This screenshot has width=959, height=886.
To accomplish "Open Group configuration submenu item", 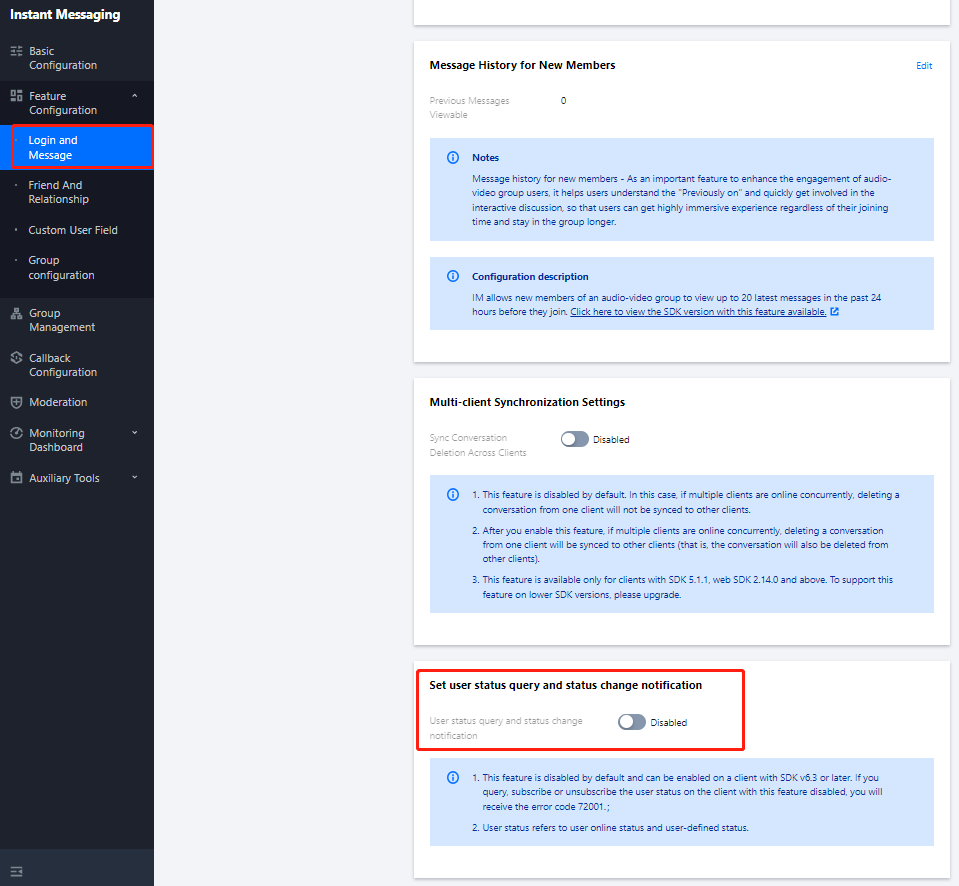I will tap(76, 268).
